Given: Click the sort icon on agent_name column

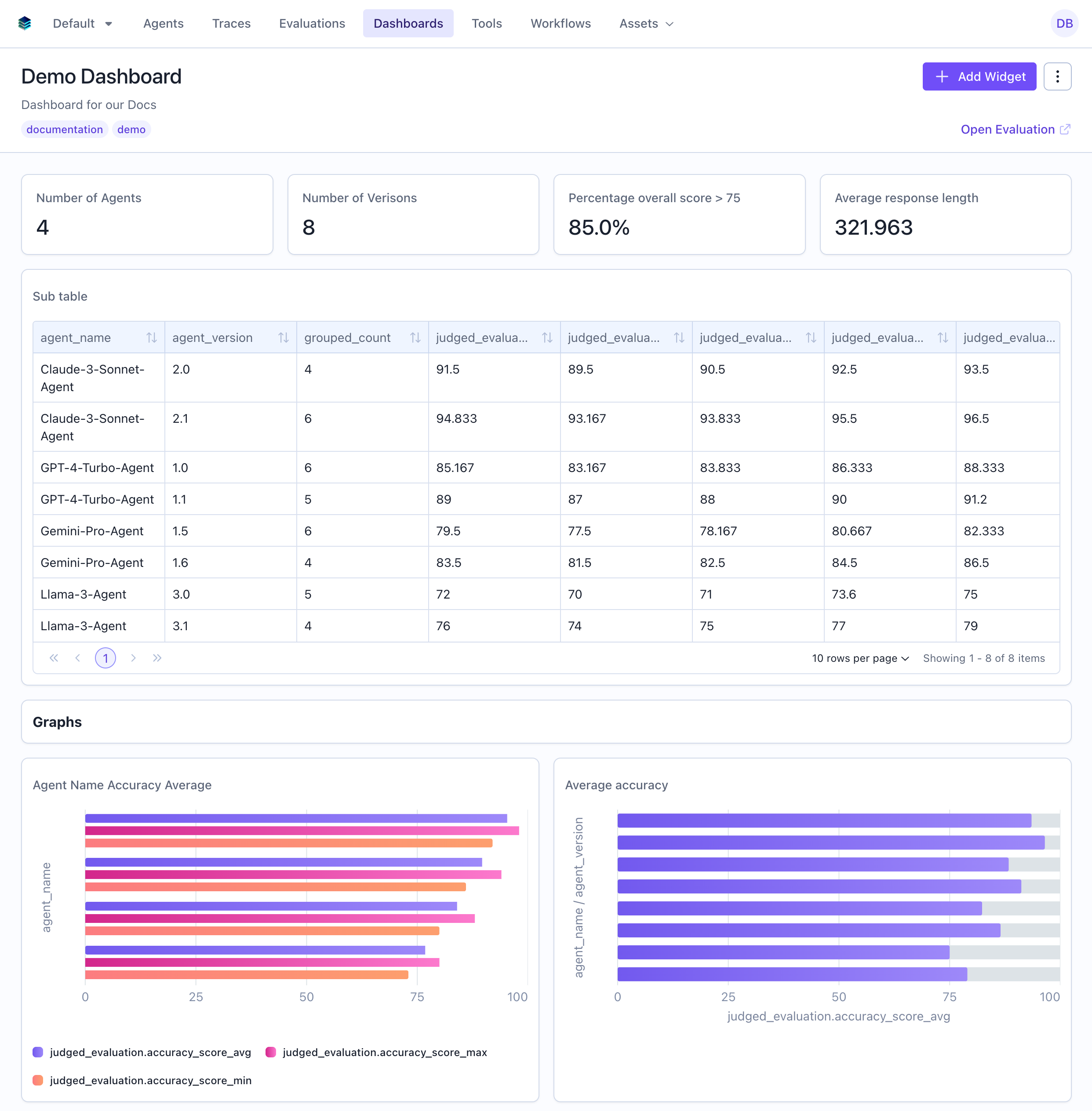Looking at the screenshot, I should pyautogui.click(x=152, y=338).
